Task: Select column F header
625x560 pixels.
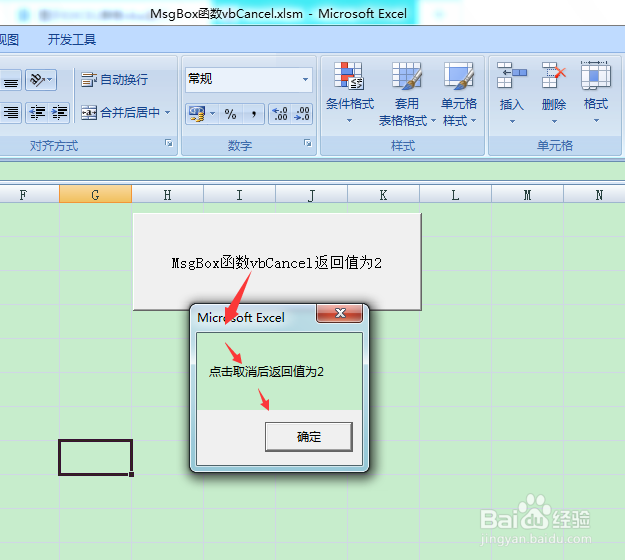Action: (x=24, y=195)
